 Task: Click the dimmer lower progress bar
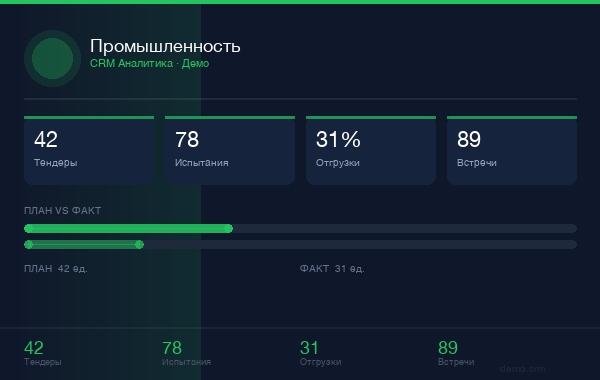point(300,245)
